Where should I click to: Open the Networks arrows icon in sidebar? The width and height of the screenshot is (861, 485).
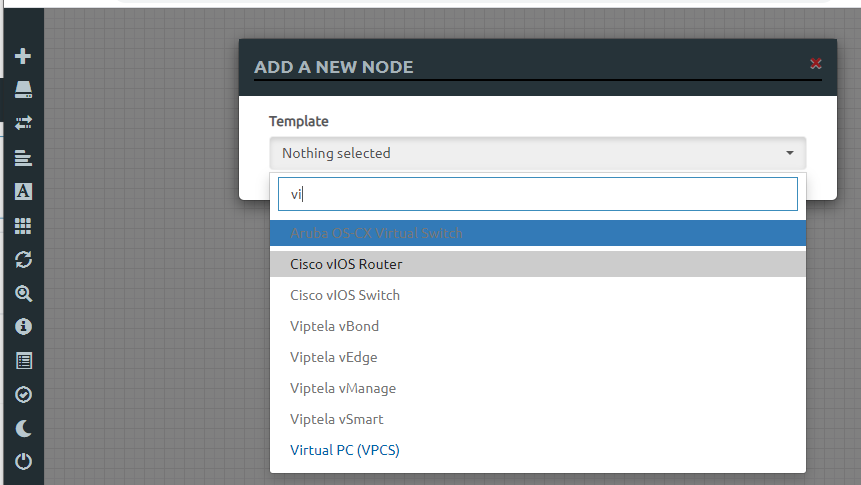click(23, 123)
